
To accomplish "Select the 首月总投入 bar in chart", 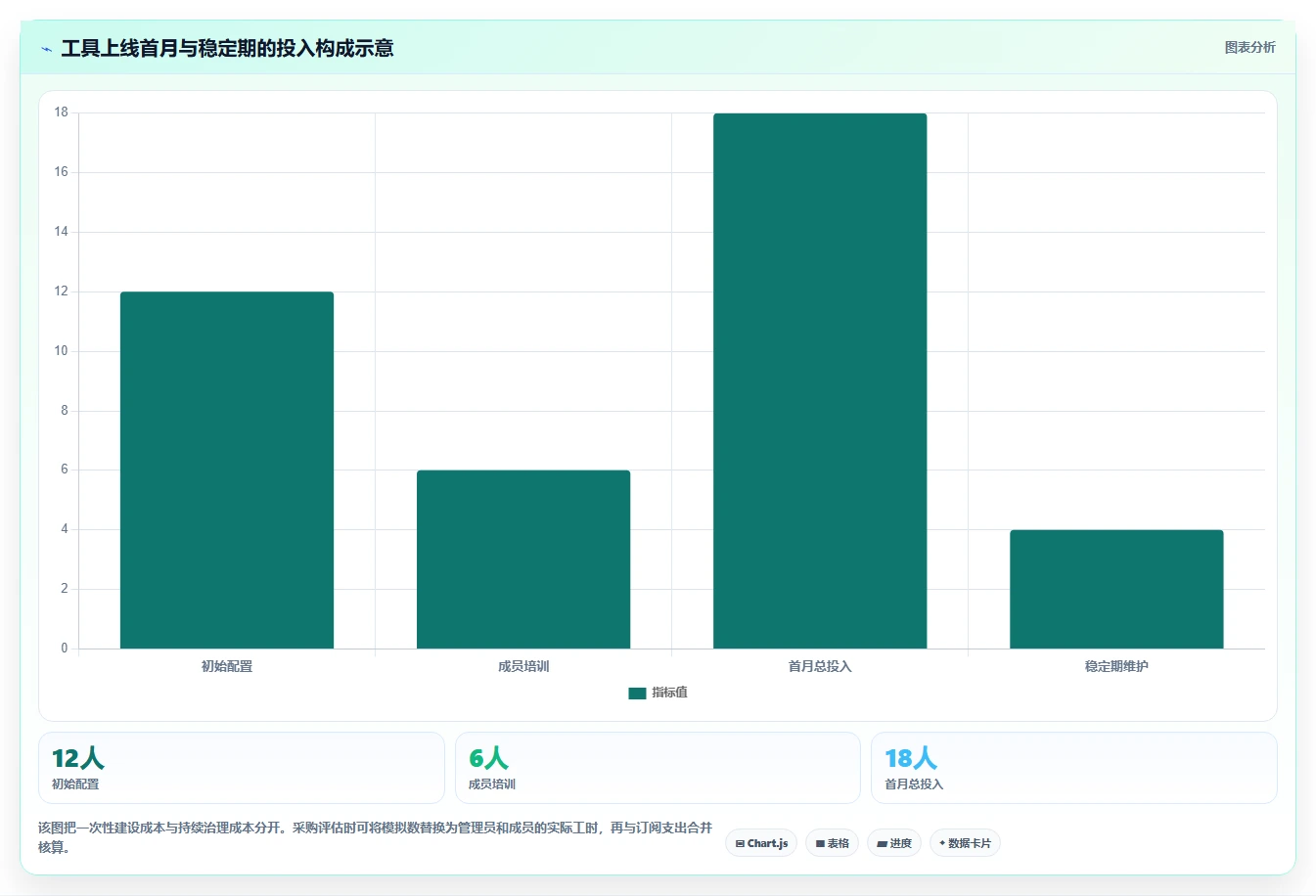I will coord(820,381).
